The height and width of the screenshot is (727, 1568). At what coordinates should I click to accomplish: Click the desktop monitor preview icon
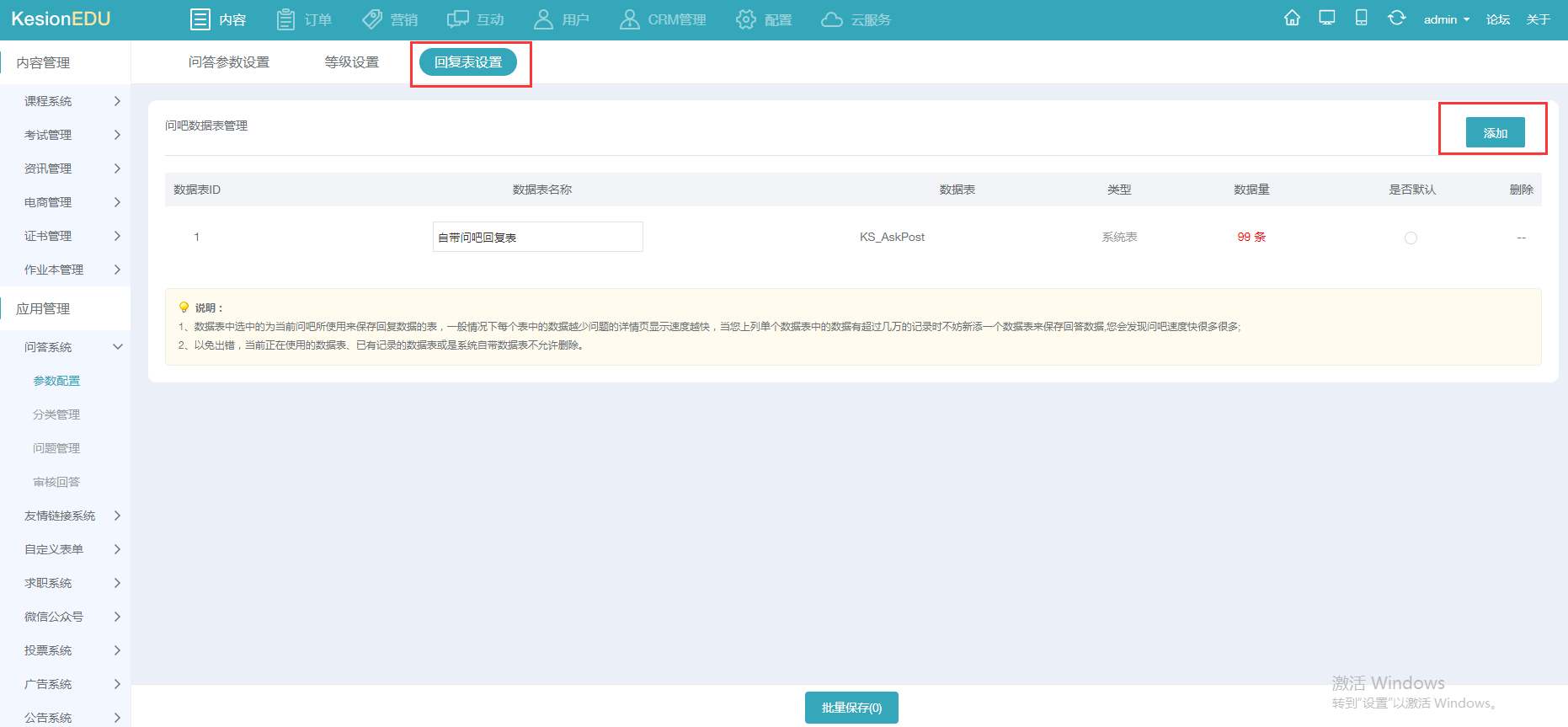click(1327, 19)
